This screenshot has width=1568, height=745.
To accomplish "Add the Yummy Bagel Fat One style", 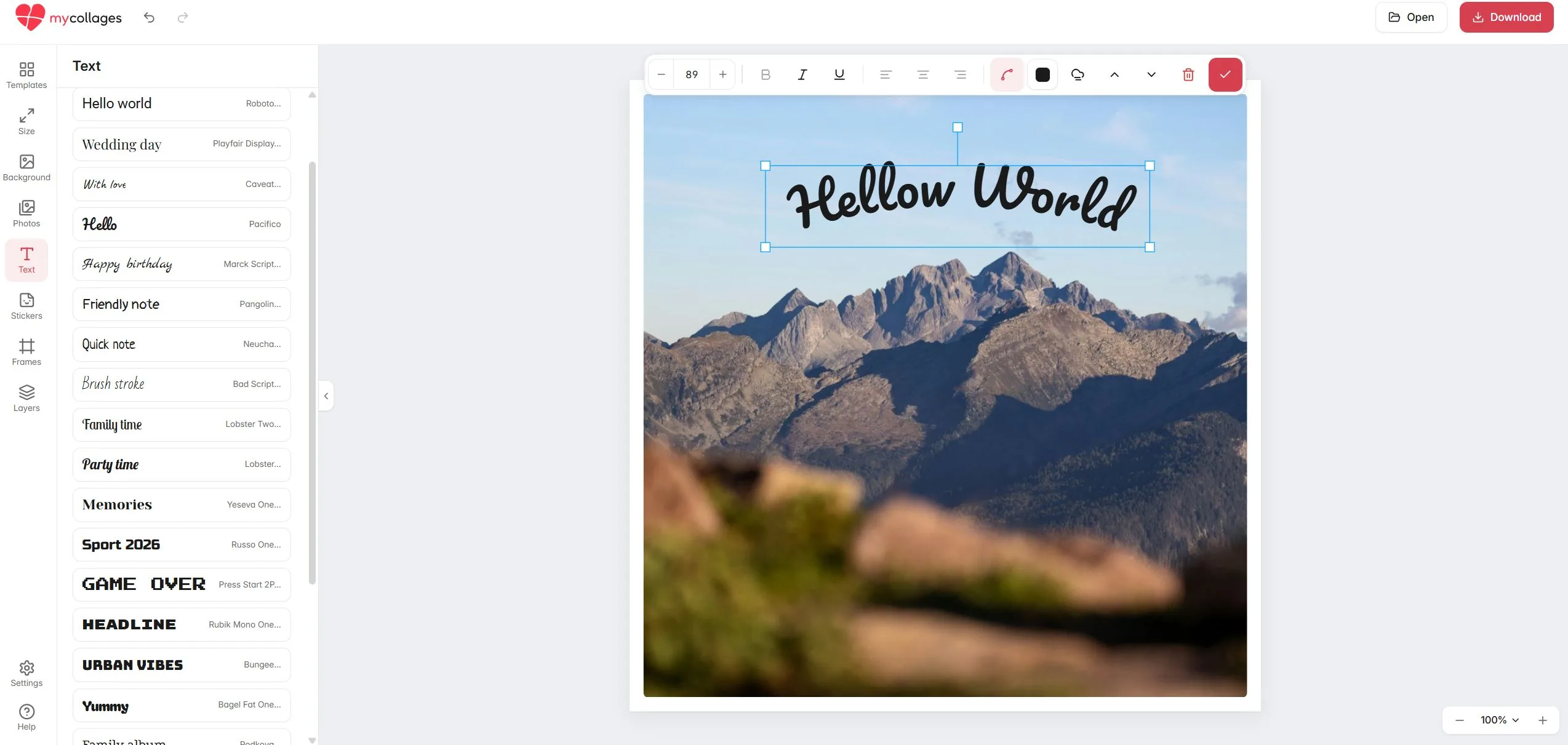I will [x=182, y=705].
